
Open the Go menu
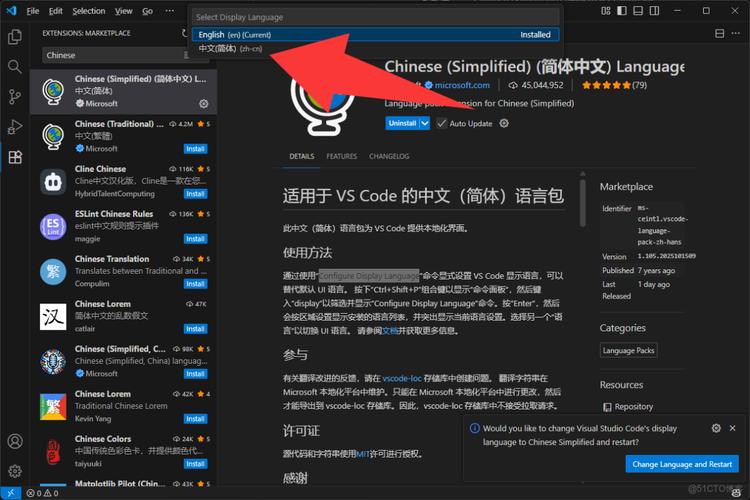click(147, 11)
